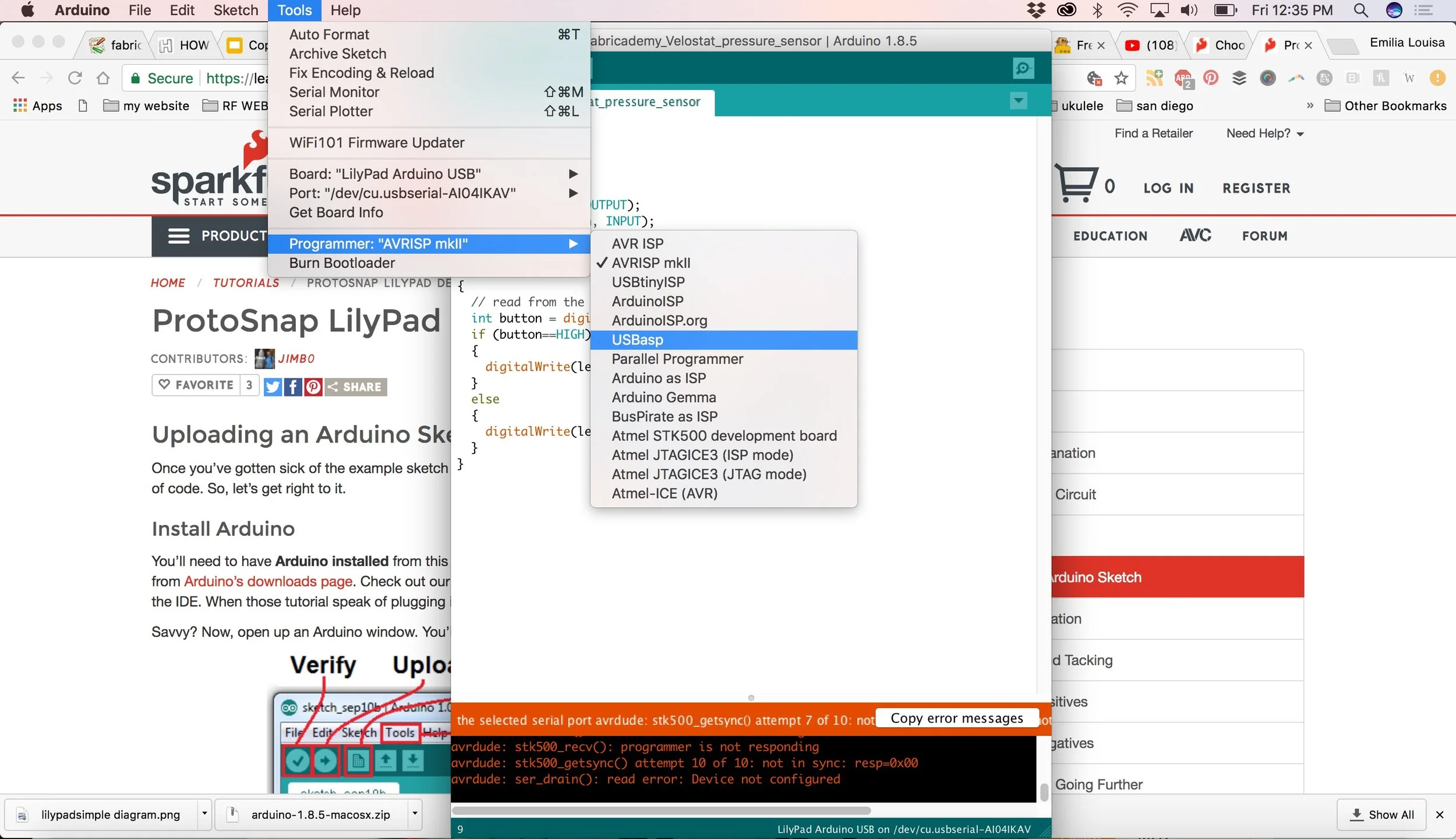The image size is (1456, 839).
Task: Click the Creative Cloud icon in menu bar
Action: (1066, 10)
